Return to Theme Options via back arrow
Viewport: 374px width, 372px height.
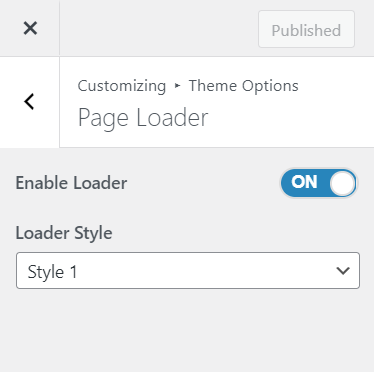[29, 102]
